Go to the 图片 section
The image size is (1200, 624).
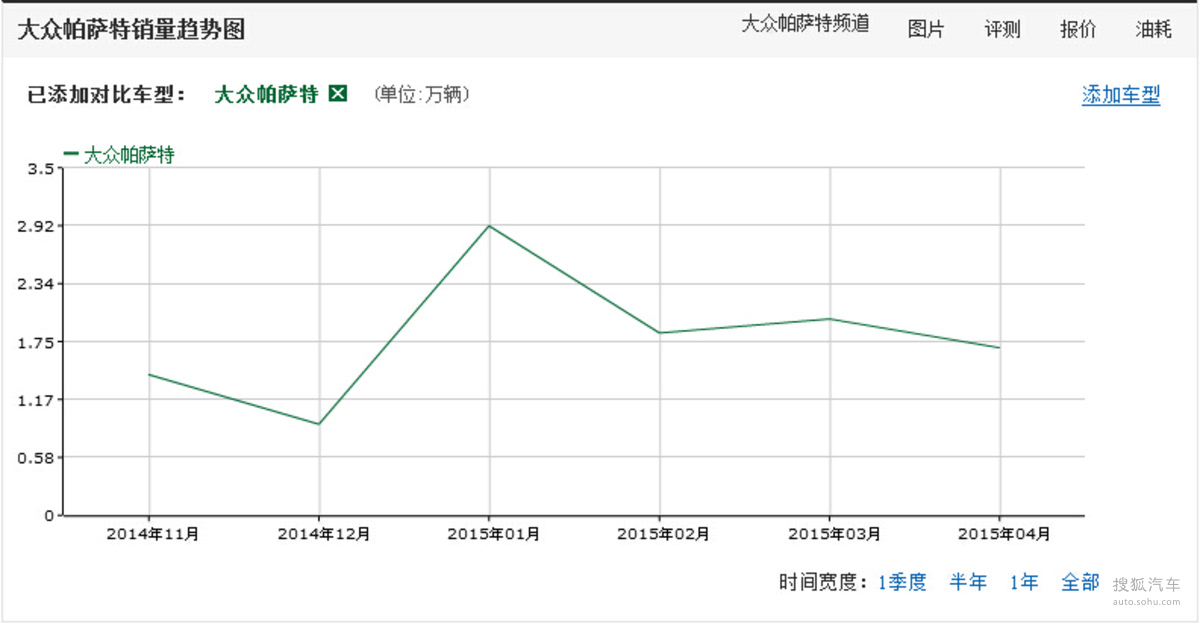point(925,29)
